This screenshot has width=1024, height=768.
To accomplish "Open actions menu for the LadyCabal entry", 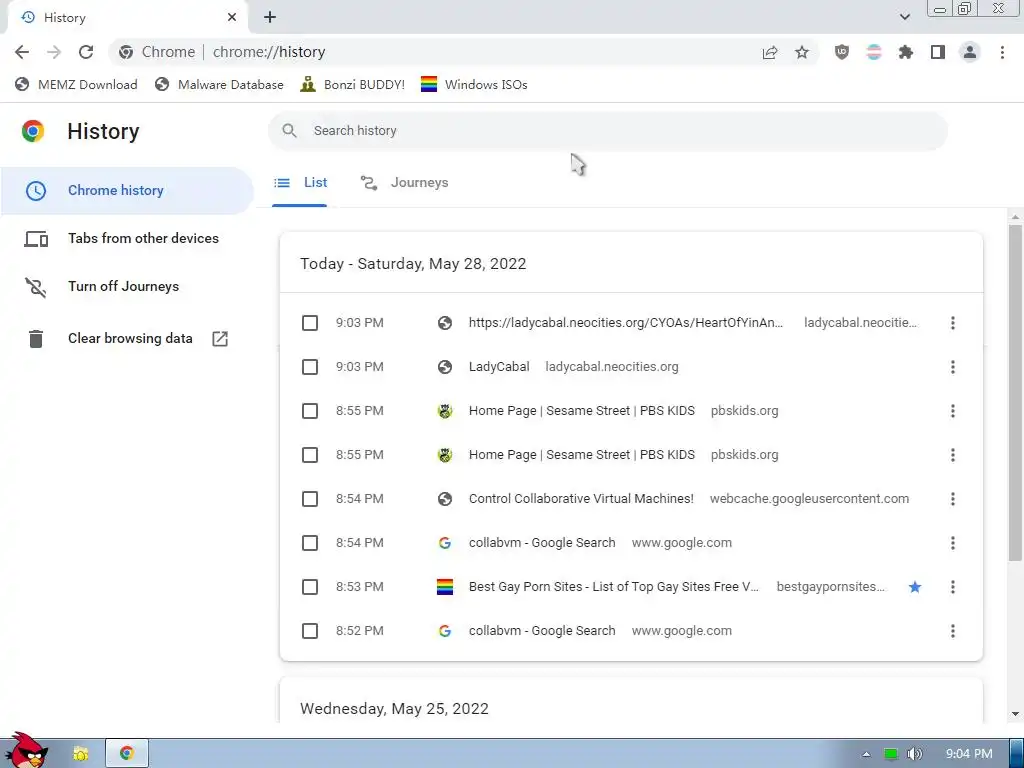I will (953, 367).
